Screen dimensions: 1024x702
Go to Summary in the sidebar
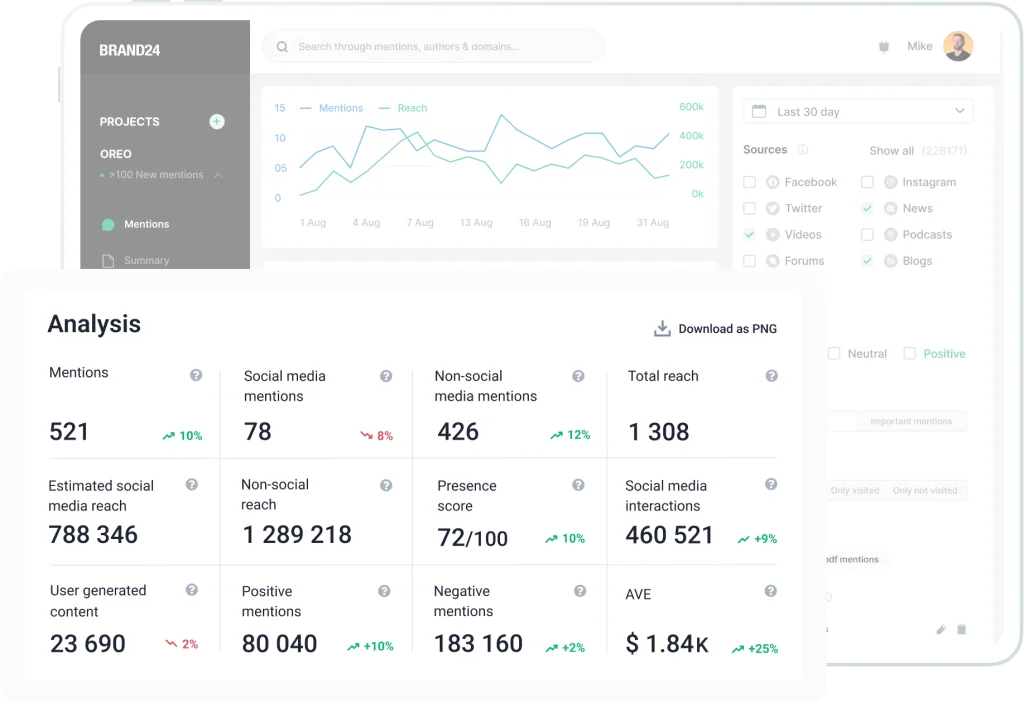(x=146, y=260)
